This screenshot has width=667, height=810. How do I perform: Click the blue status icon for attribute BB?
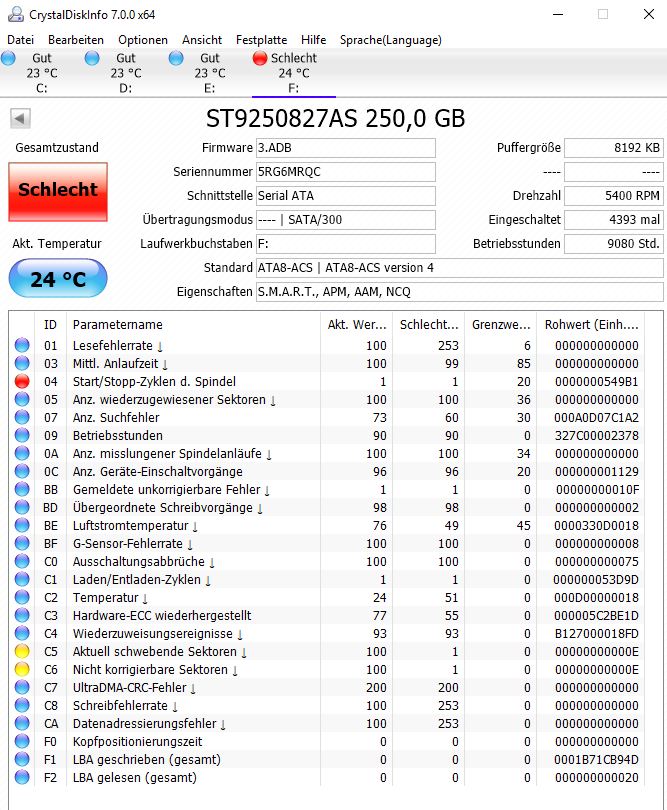[22, 489]
